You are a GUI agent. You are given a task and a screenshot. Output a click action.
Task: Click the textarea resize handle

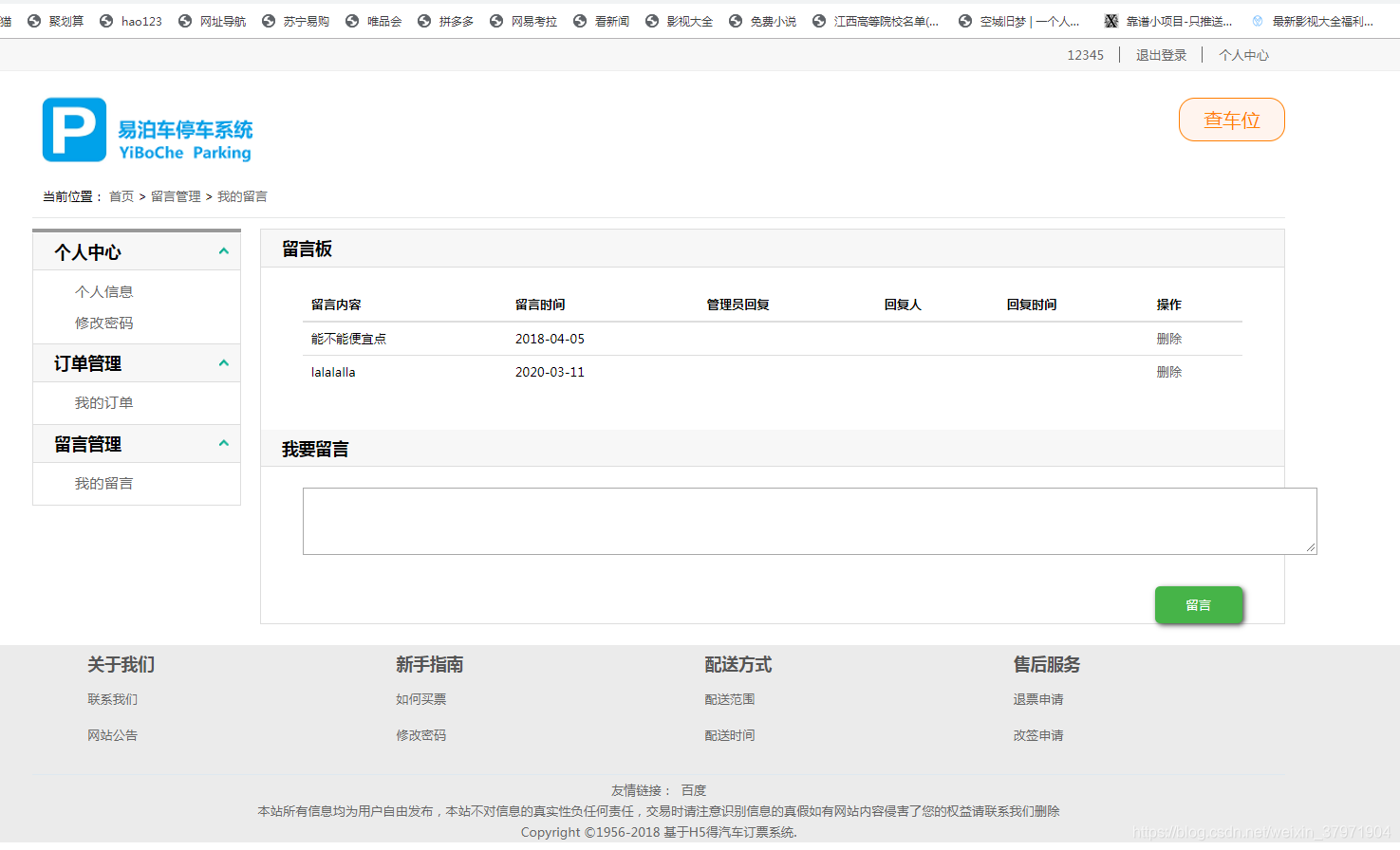coord(1311,548)
